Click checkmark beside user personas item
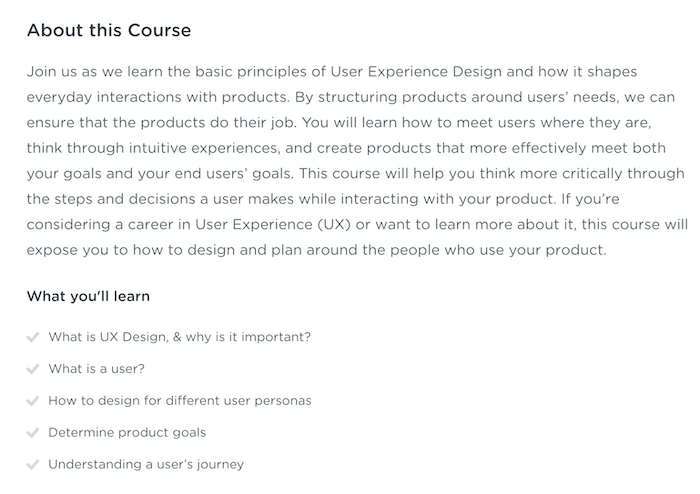This screenshot has height=494, width=700. coord(33,401)
